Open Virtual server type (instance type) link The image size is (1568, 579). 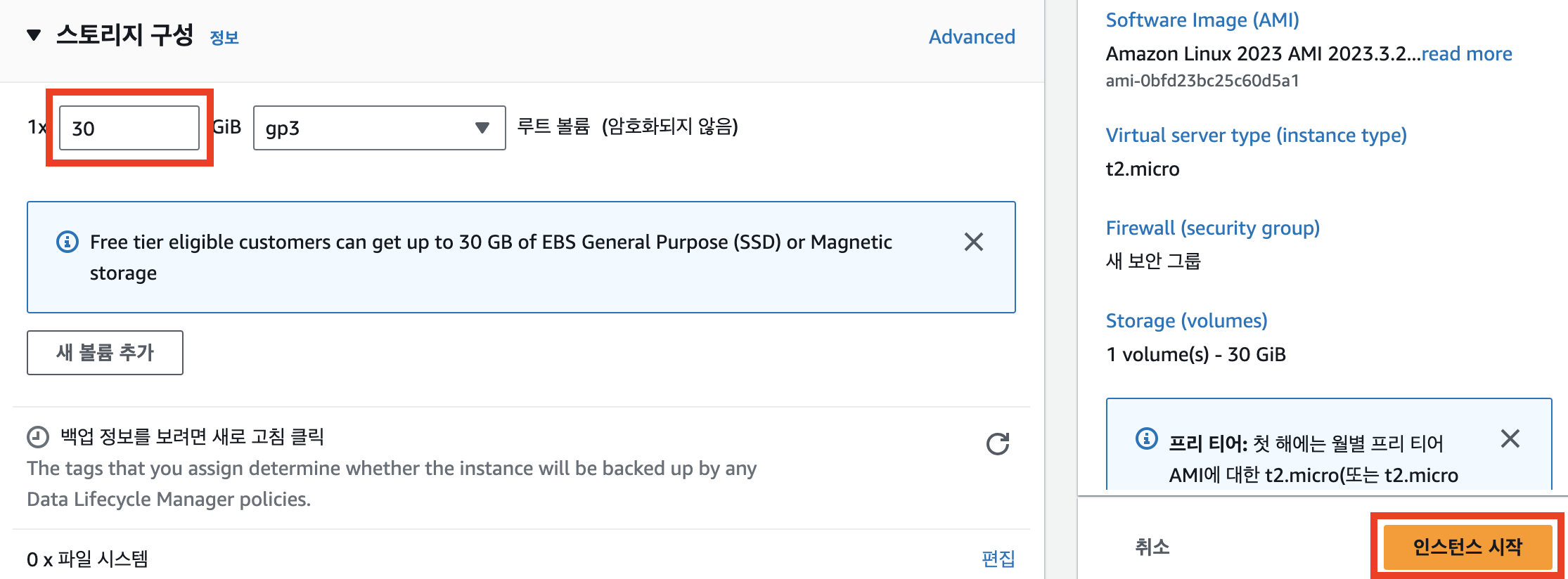click(1256, 135)
